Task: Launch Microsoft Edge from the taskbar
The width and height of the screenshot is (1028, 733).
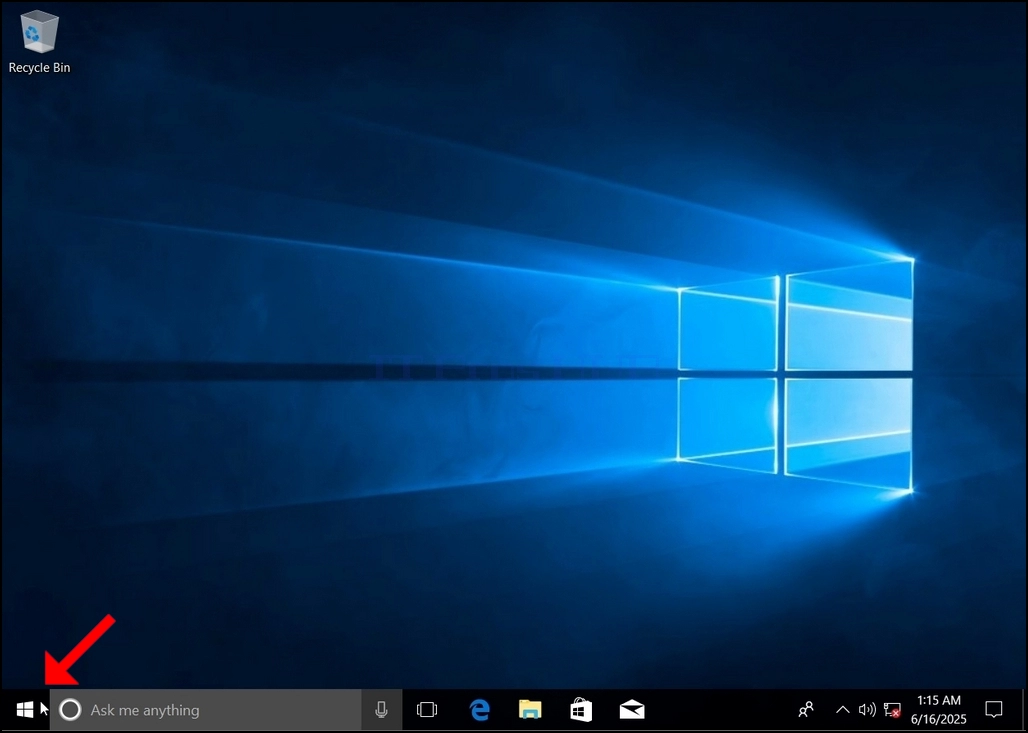Action: (479, 709)
